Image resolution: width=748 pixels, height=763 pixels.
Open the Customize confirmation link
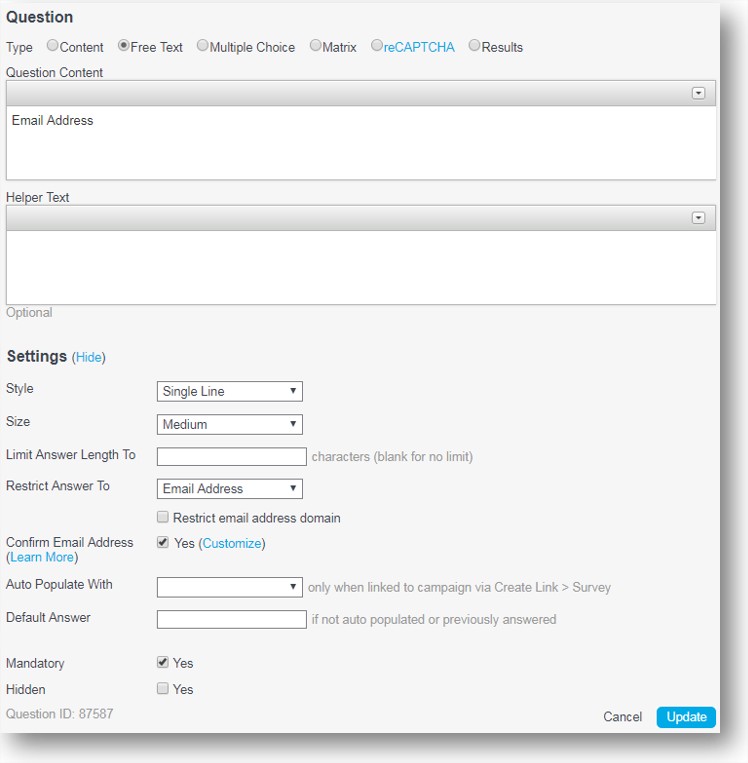(232, 543)
